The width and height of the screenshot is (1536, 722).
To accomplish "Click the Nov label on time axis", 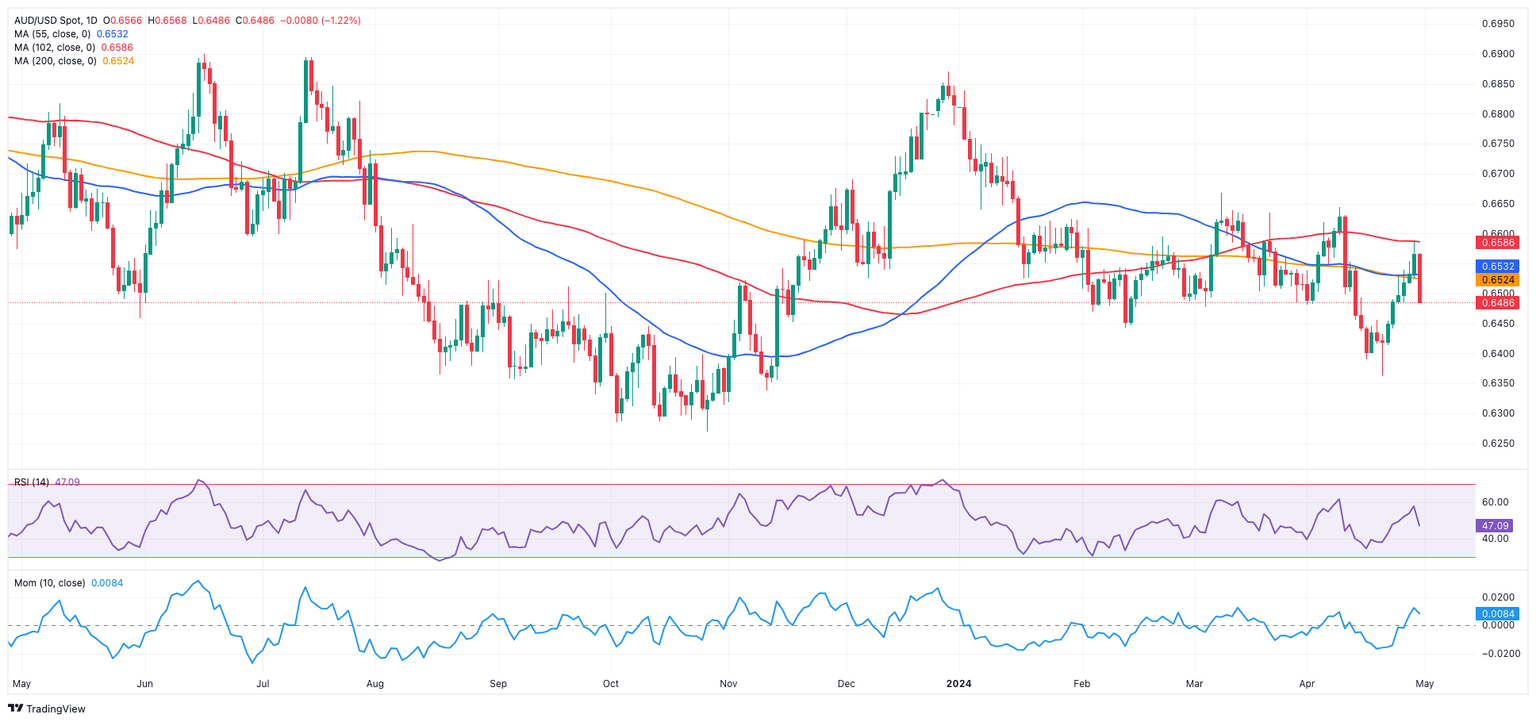I will coord(728,685).
